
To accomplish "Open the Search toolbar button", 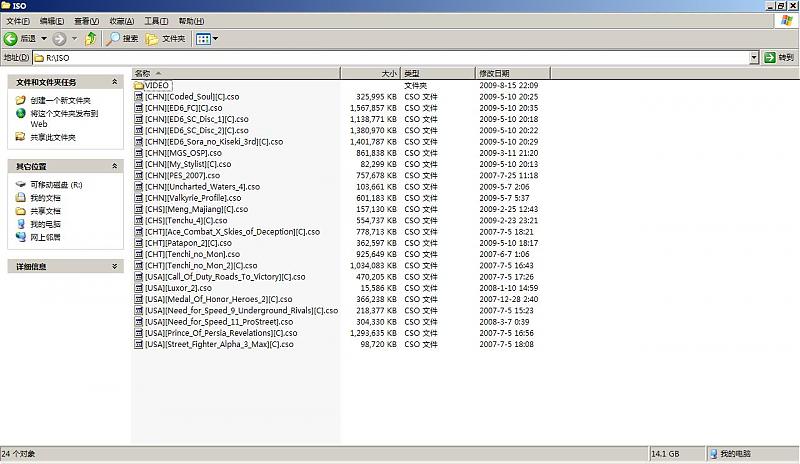I will [122, 38].
